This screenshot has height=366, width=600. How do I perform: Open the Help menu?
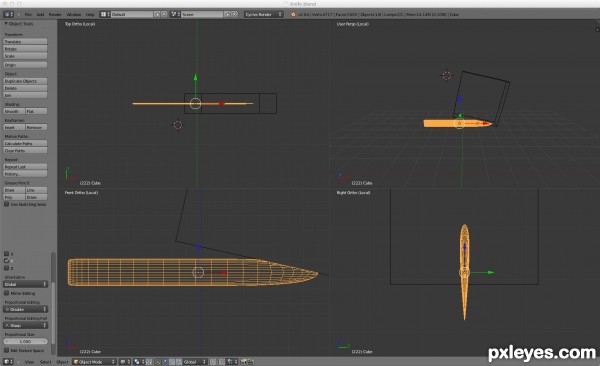pyautogui.click(x=90, y=15)
